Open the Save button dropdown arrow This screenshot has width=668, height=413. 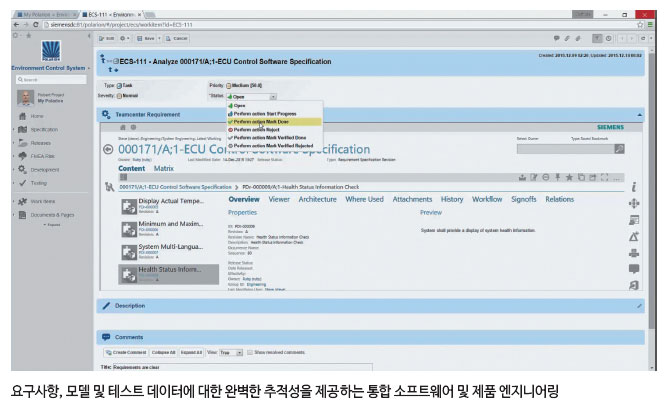159,38
